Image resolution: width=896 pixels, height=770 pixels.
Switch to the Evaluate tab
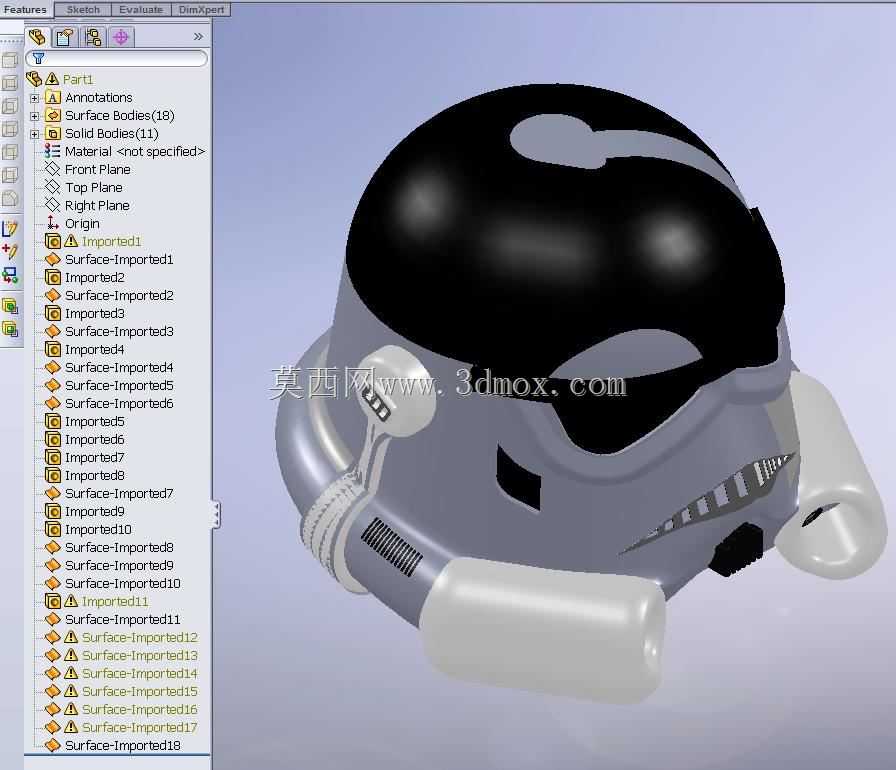(141, 10)
